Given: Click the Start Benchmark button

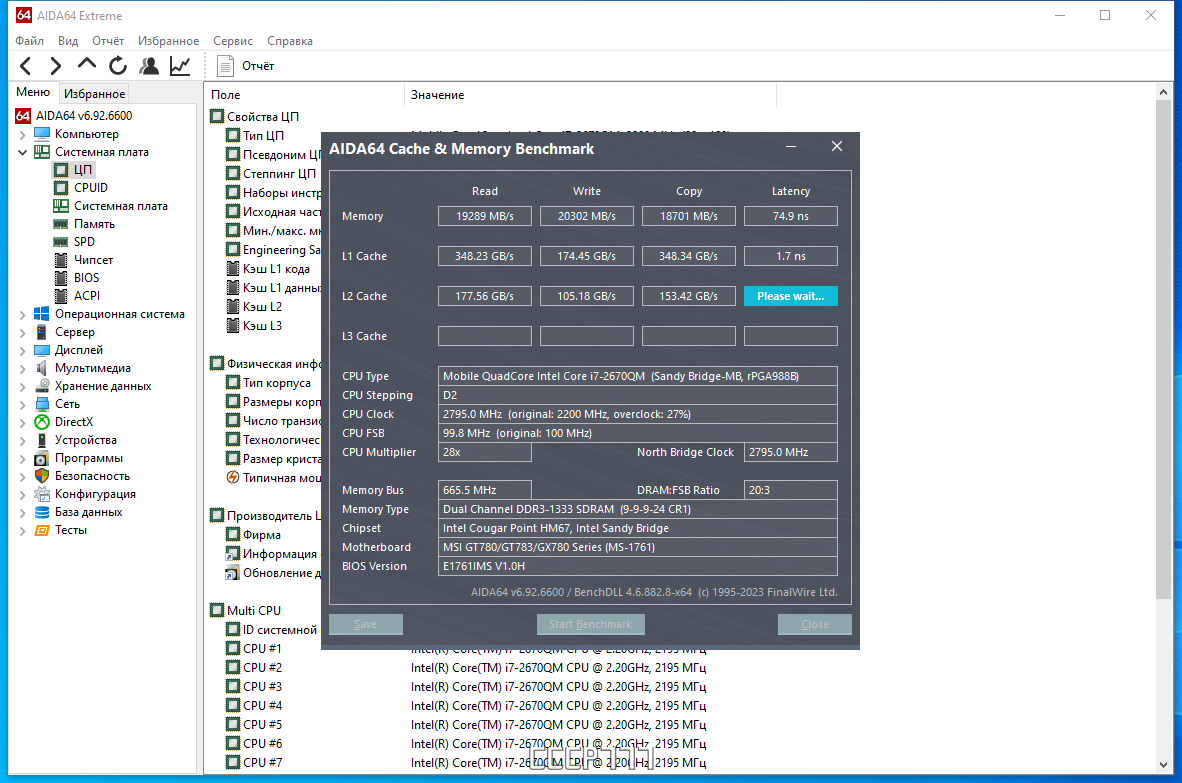Looking at the screenshot, I should tap(590, 624).
